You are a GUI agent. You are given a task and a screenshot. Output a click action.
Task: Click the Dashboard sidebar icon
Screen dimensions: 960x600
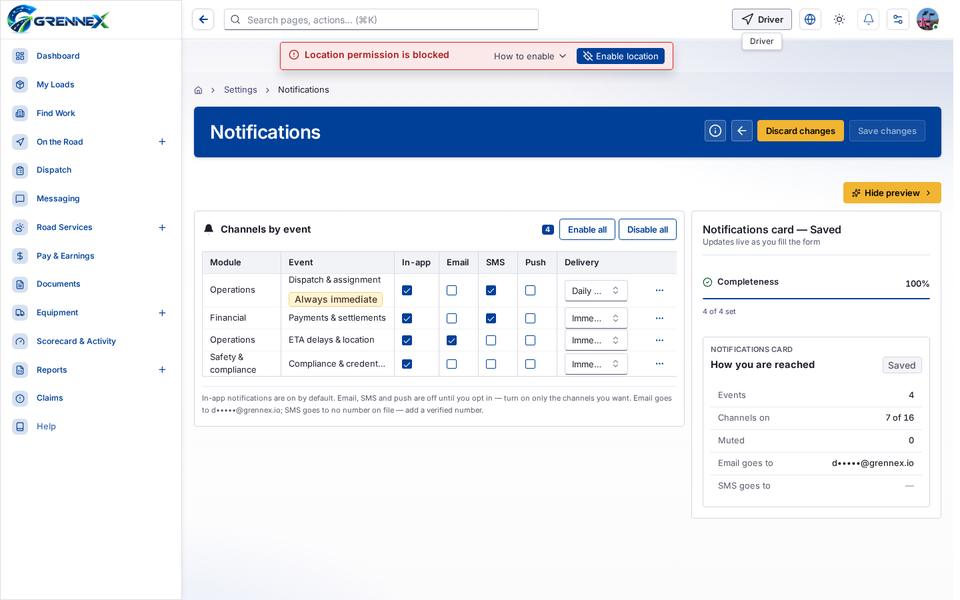point(20,56)
